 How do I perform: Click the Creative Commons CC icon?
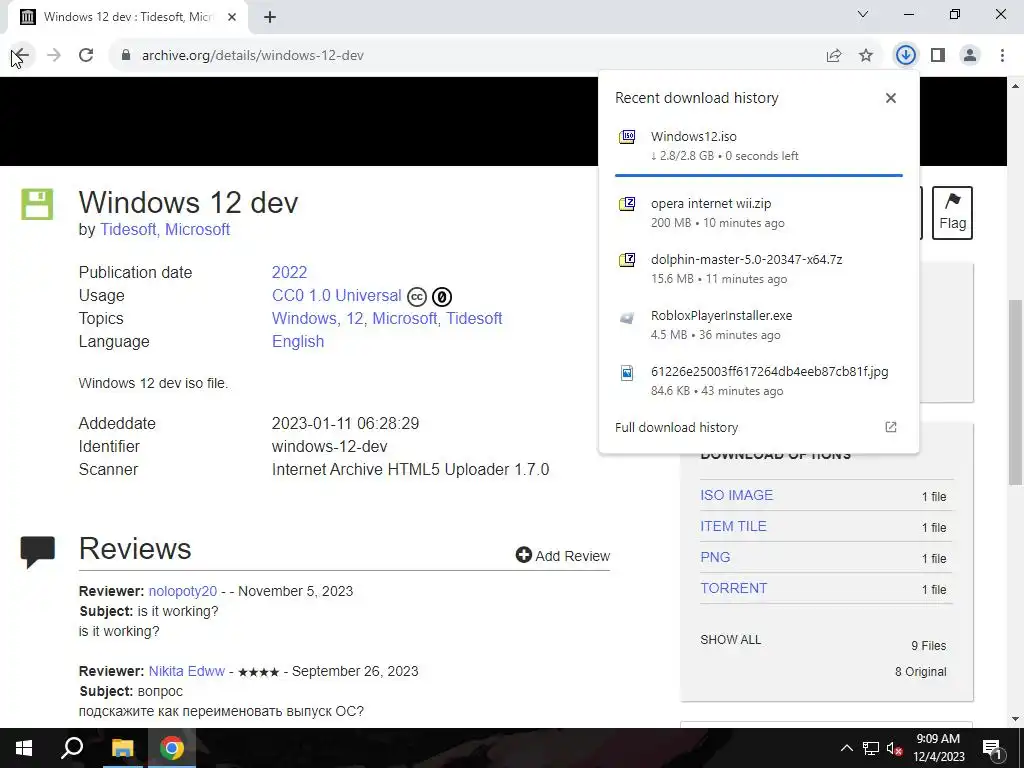tap(417, 297)
